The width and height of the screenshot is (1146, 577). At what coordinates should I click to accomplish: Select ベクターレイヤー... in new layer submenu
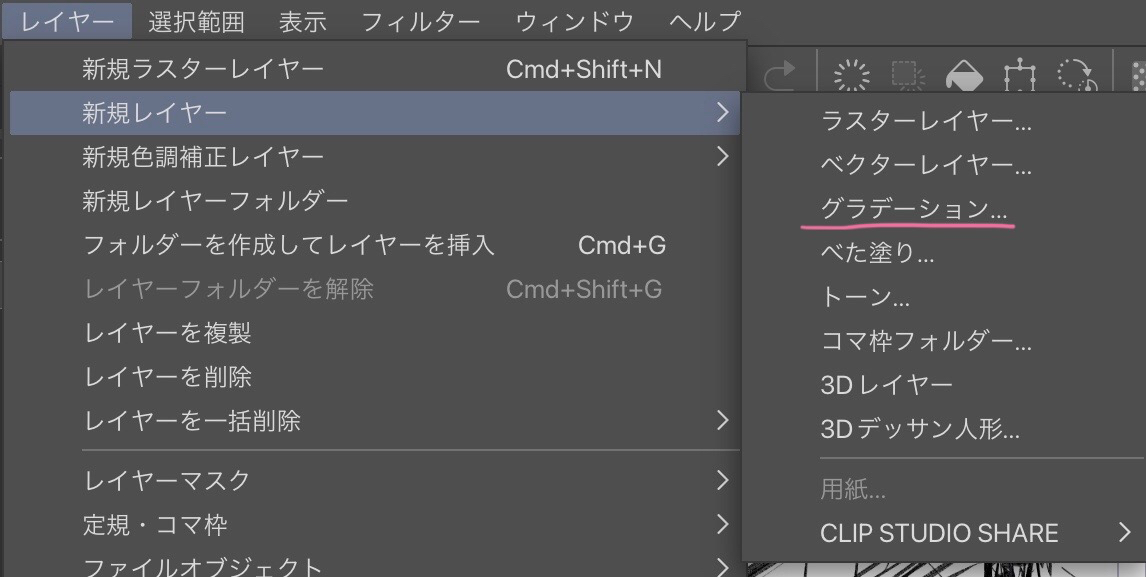925,165
